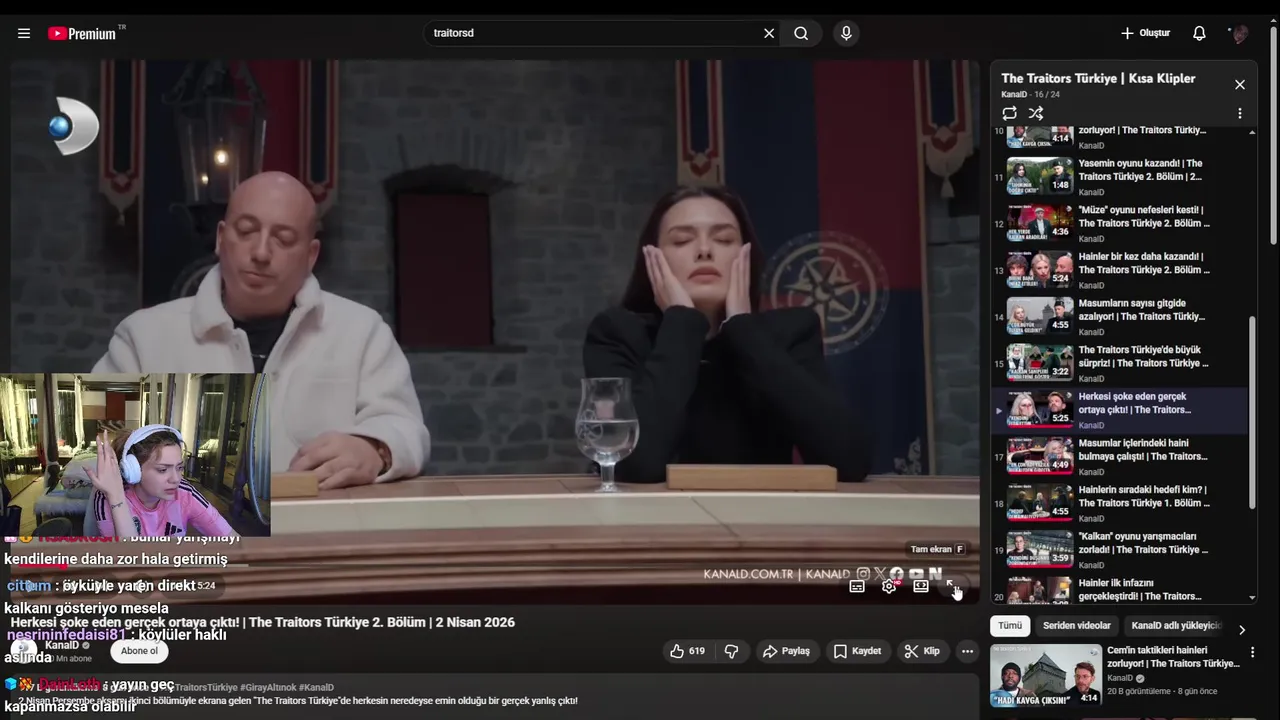Play playlist item Masumlar içlerindeki haini bulmaya çalıştı

tap(1119, 456)
